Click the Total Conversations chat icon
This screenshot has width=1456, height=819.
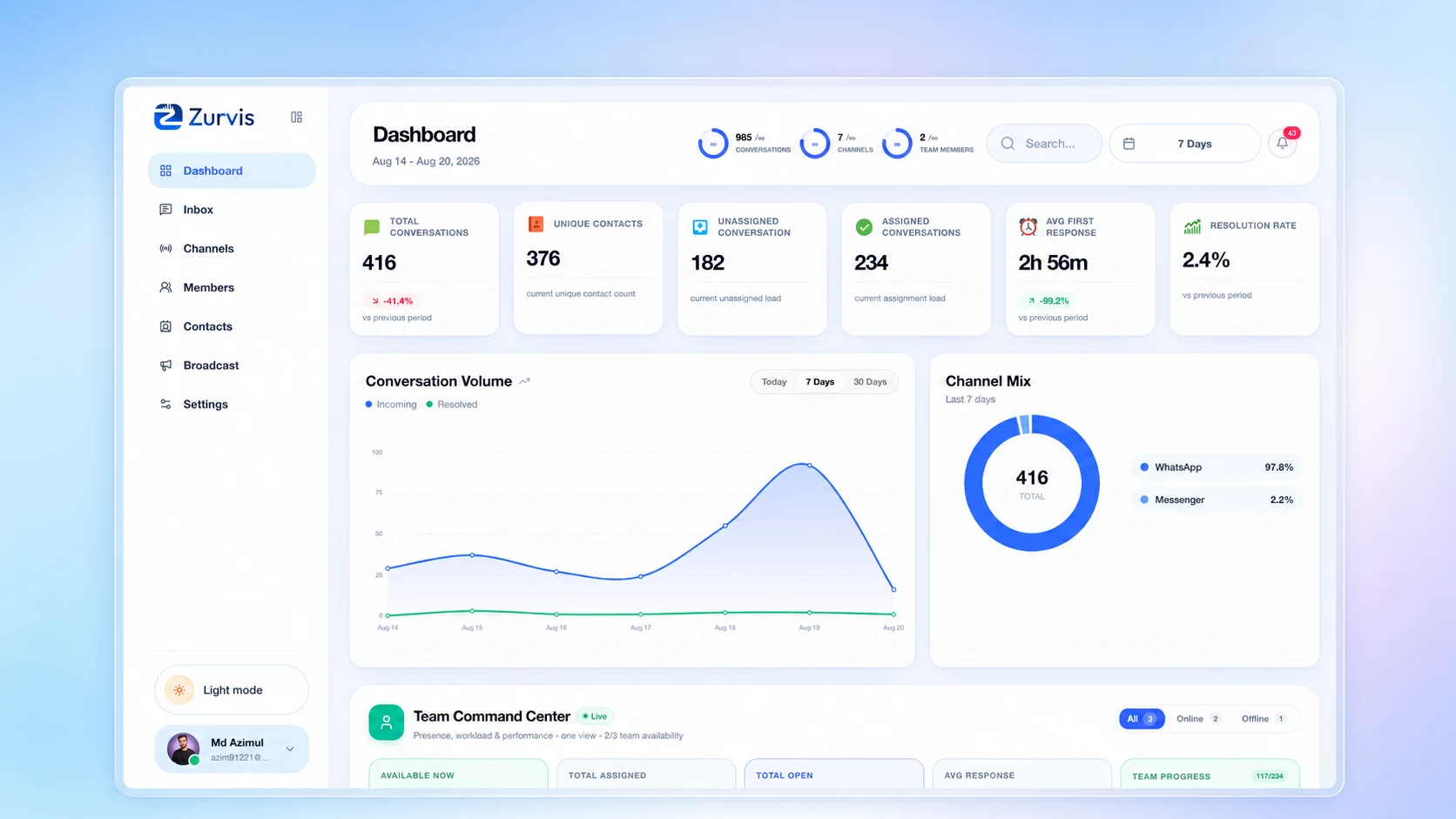tap(372, 227)
